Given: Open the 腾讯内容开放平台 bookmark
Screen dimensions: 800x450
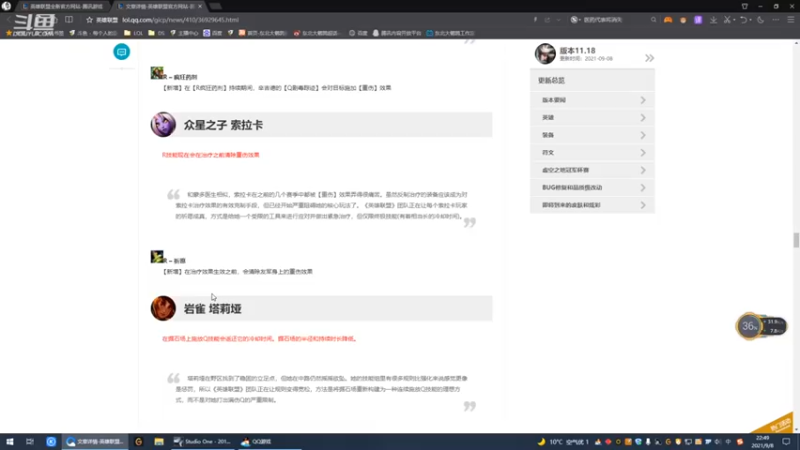Looking at the screenshot, I should [x=397, y=33].
